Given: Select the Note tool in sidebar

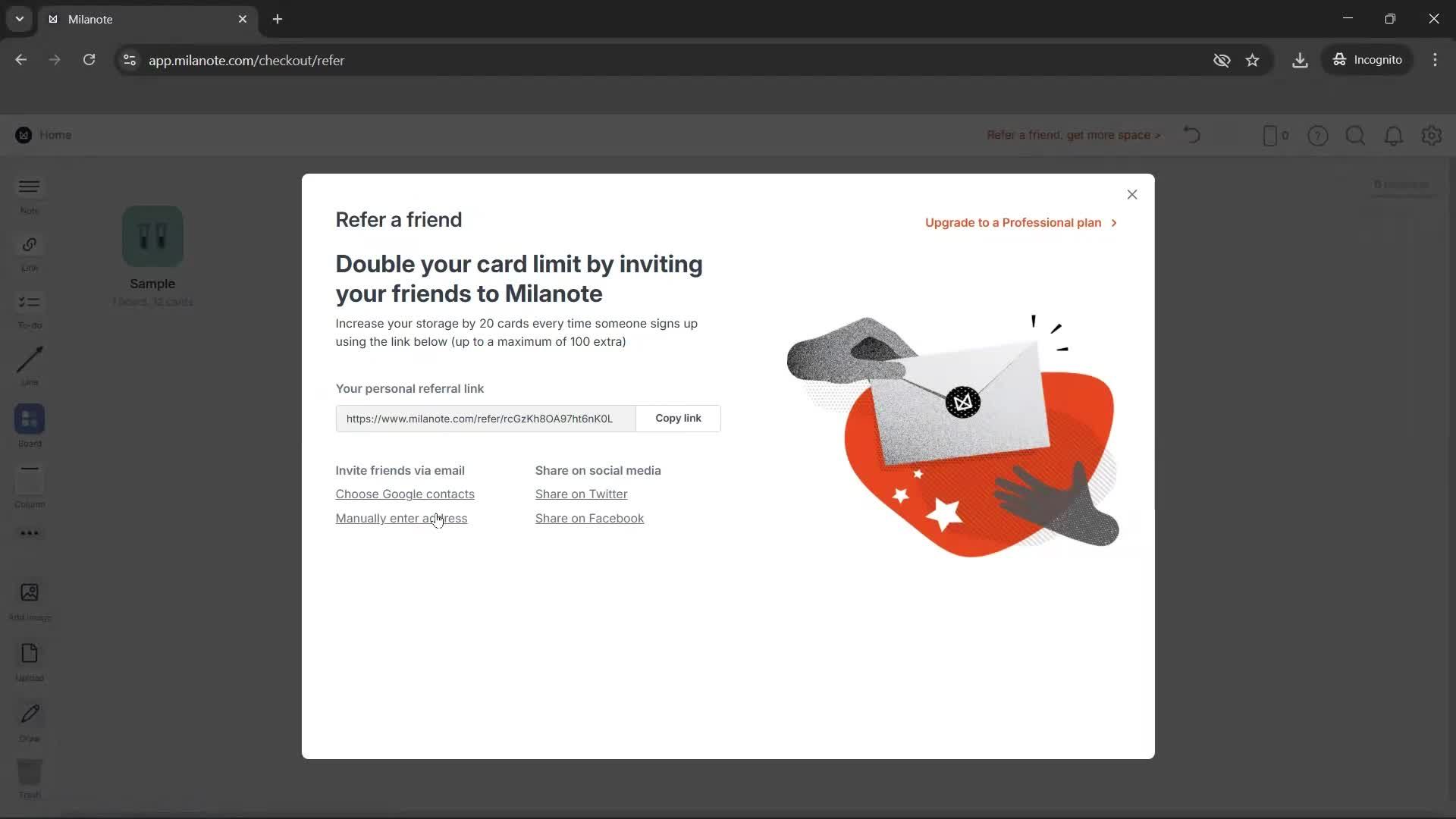Looking at the screenshot, I should tap(30, 187).
